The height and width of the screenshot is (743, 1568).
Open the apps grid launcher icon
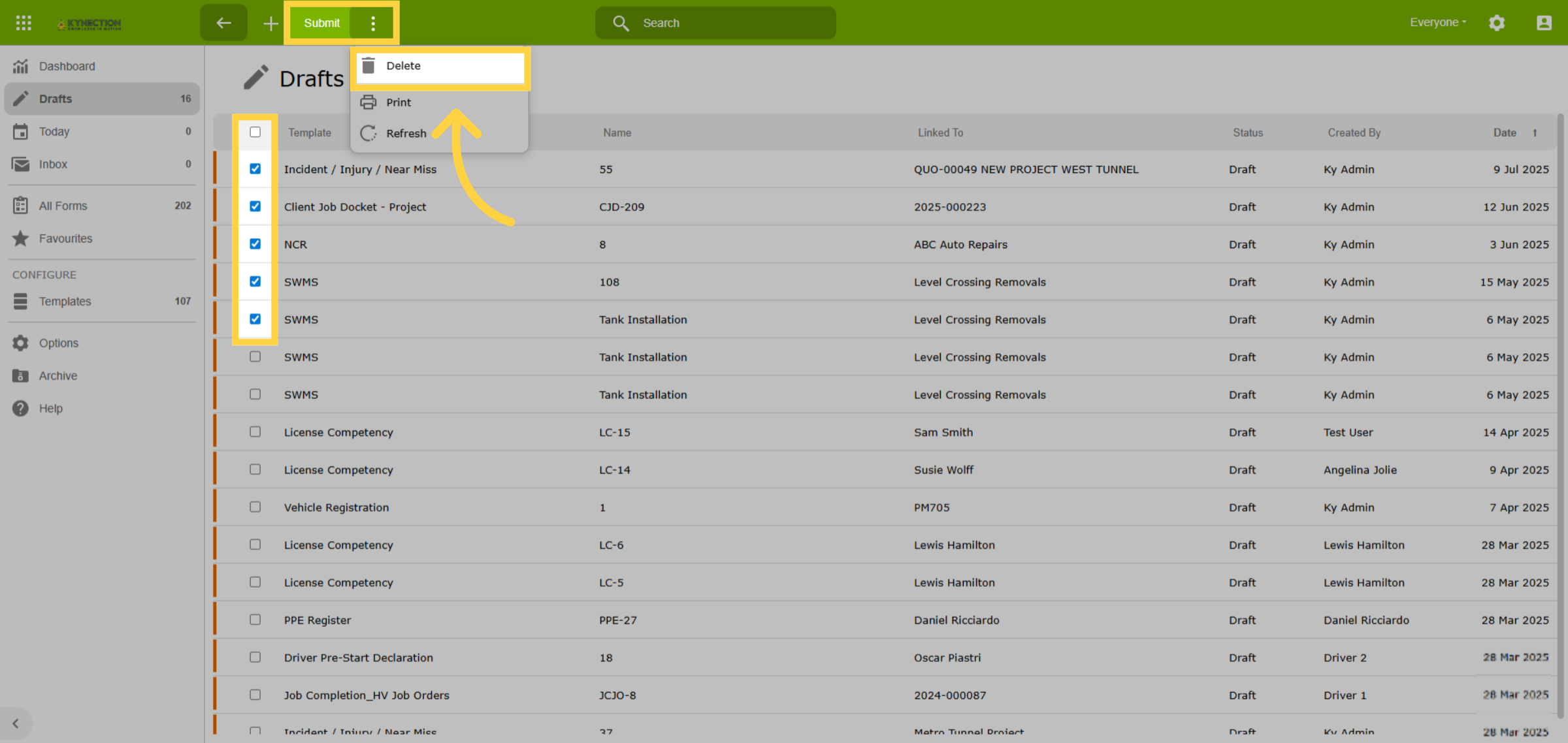[24, 23]
